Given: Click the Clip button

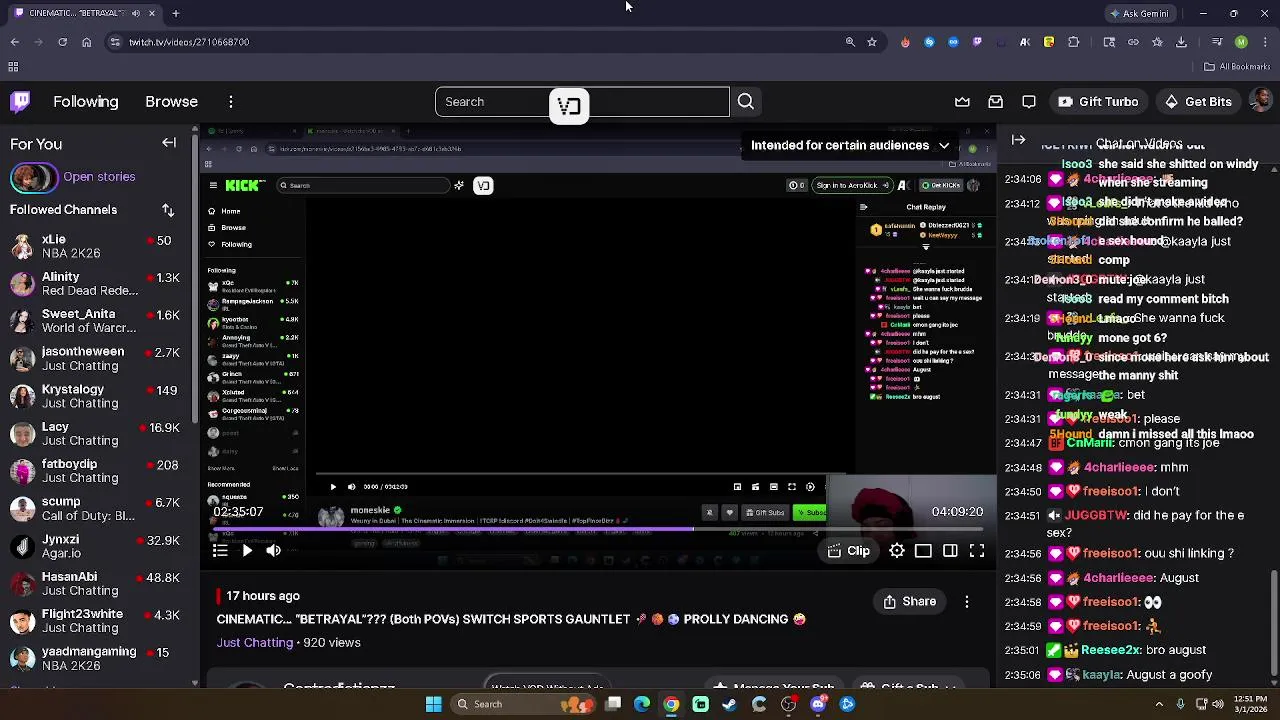Looking at the screenshot, I should point(849,551).
